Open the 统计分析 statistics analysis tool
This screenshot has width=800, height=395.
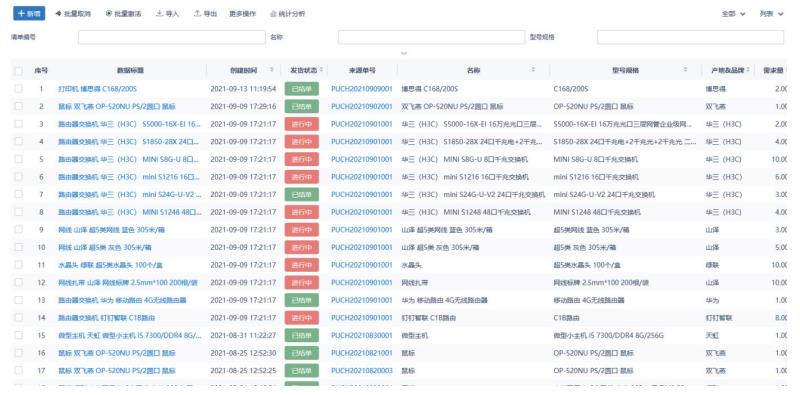[x=288, y=14]
